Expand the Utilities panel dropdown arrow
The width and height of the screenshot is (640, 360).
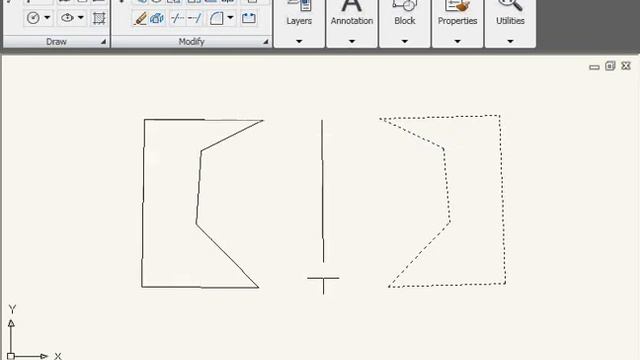pos(510,41)
